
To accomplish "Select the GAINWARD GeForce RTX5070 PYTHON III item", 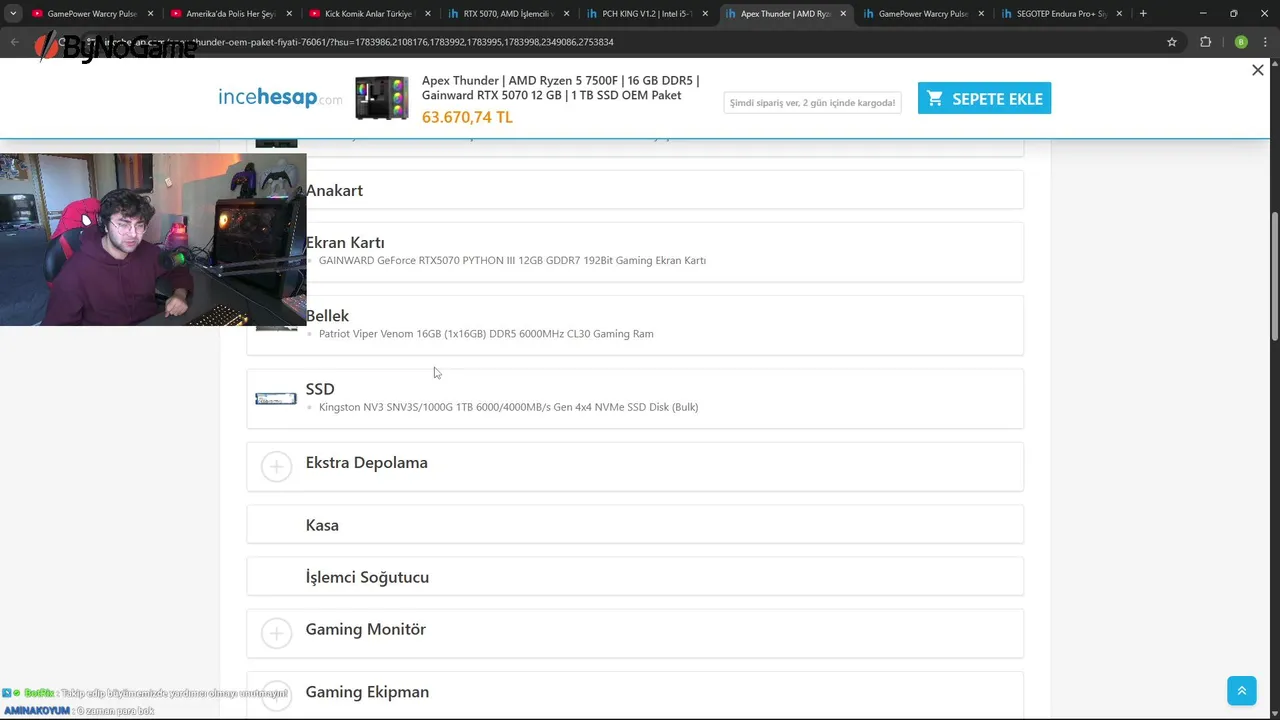I will 512,261.
